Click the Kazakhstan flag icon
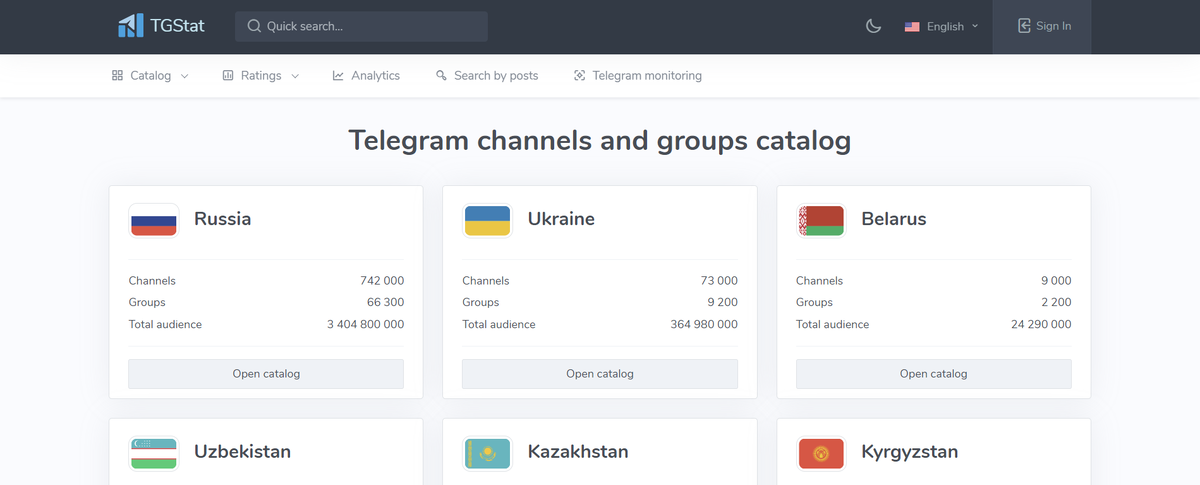 click(x=487, y=453)
